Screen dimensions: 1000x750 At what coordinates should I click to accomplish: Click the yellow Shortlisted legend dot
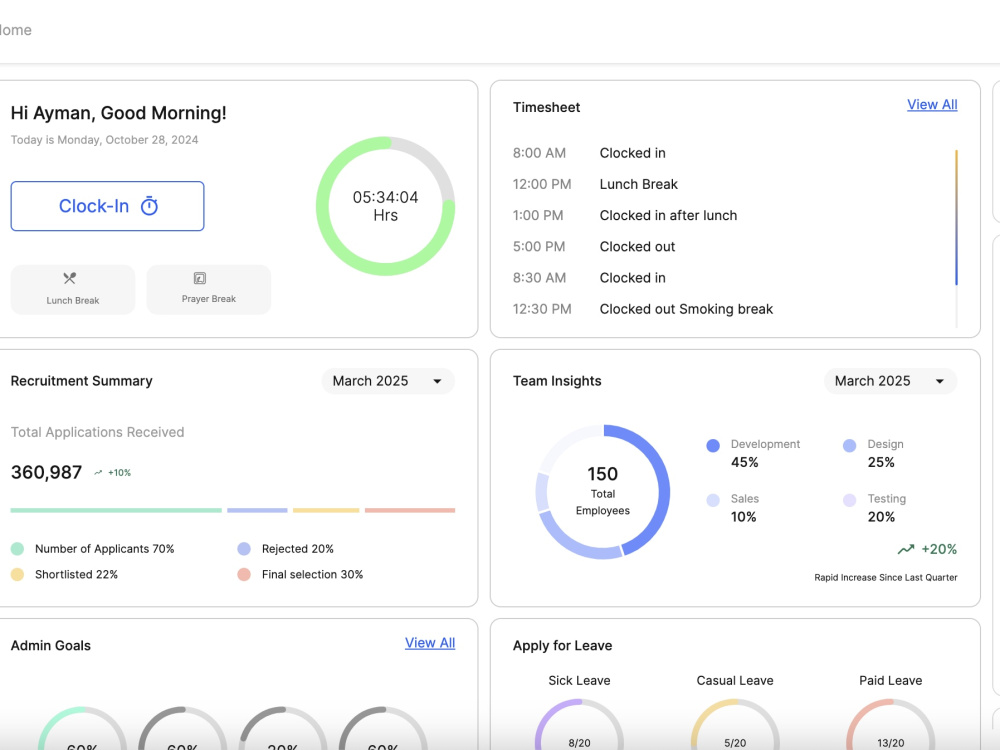coord(17,575)
